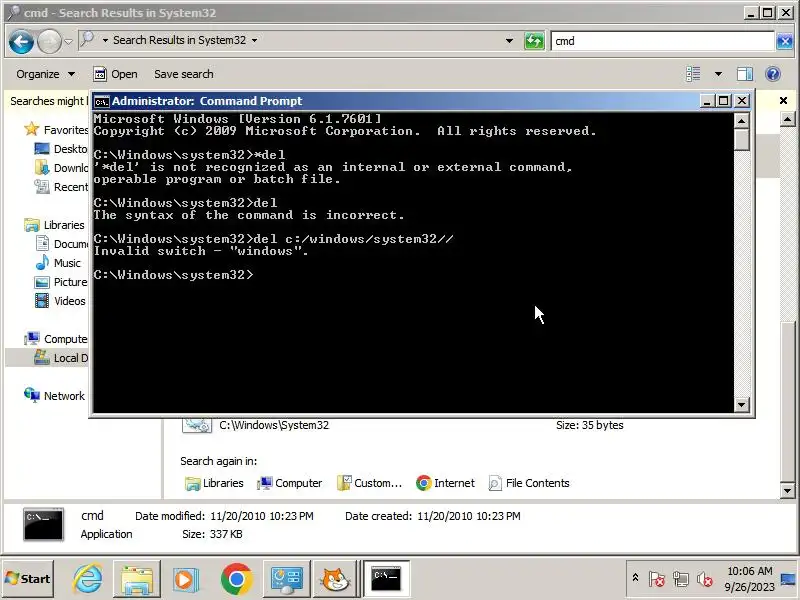Click the Show desktop button
The image size is (800, 600).
(x=789, y=579)
